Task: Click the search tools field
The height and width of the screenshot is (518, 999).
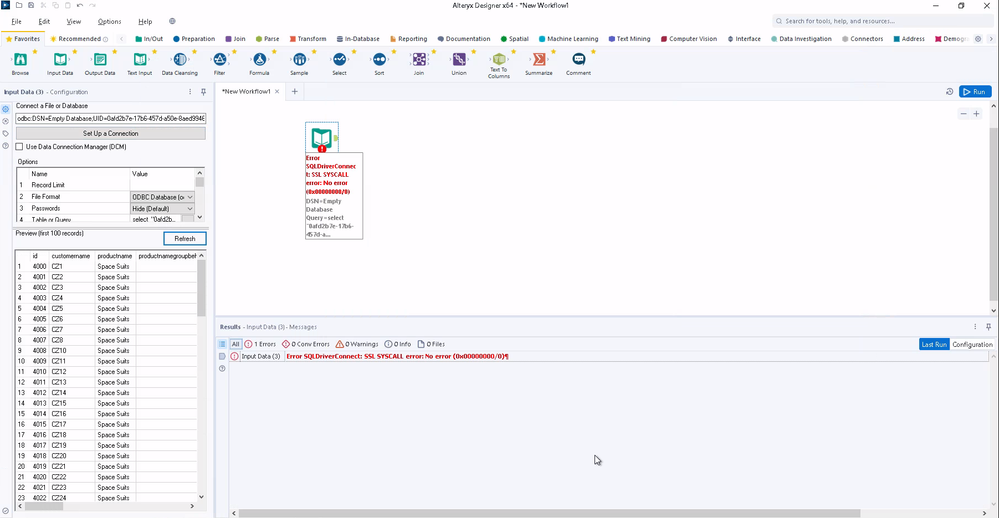Action: click(880, 21)
